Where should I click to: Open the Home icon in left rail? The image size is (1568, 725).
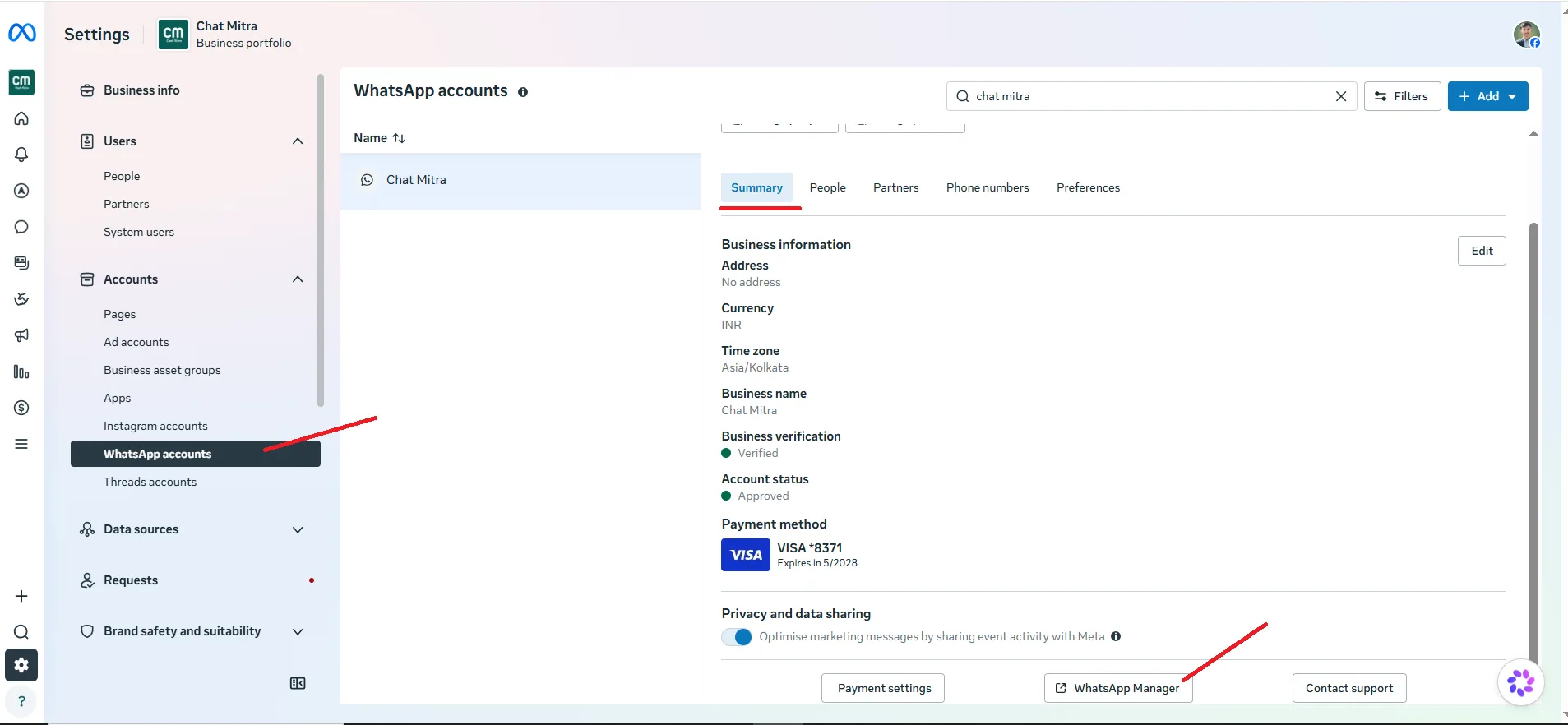[21, 118]
